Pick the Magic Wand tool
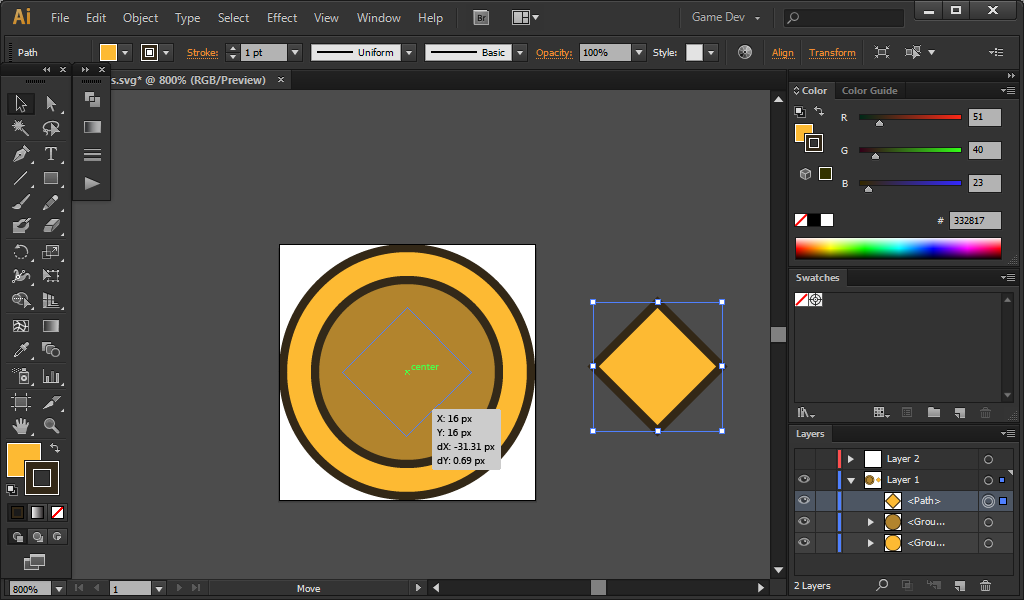 [20, 128]
